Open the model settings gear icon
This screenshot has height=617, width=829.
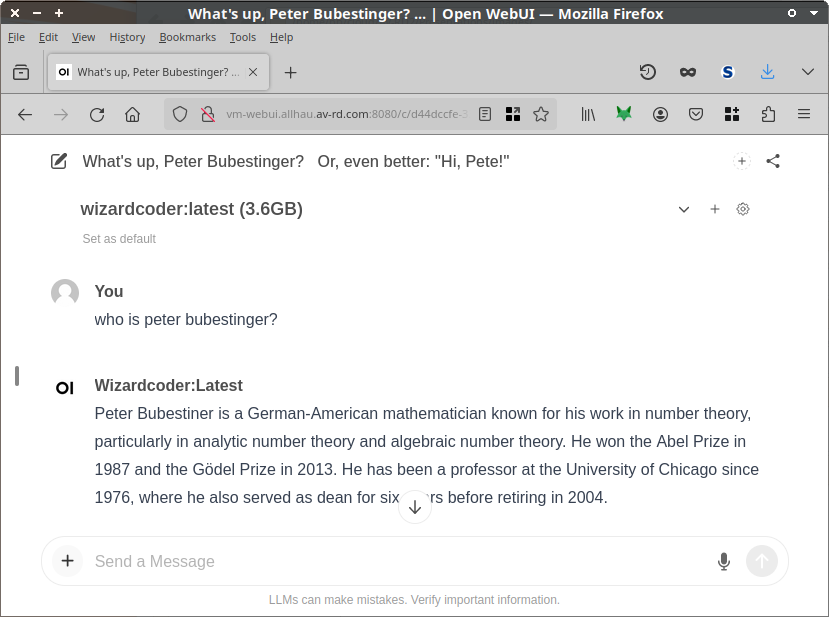pos(743,209)
